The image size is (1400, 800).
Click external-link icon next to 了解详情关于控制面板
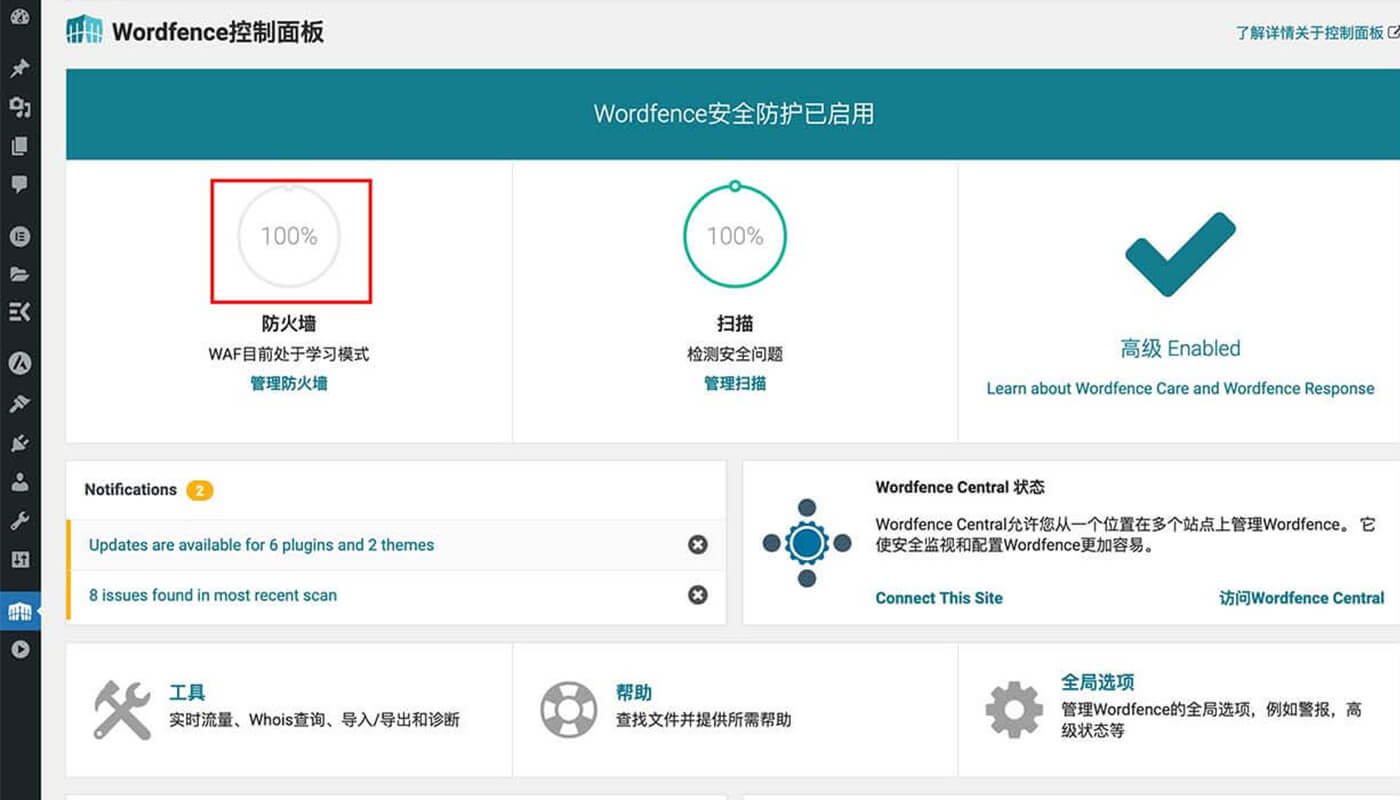click(x=1393, y=32)
